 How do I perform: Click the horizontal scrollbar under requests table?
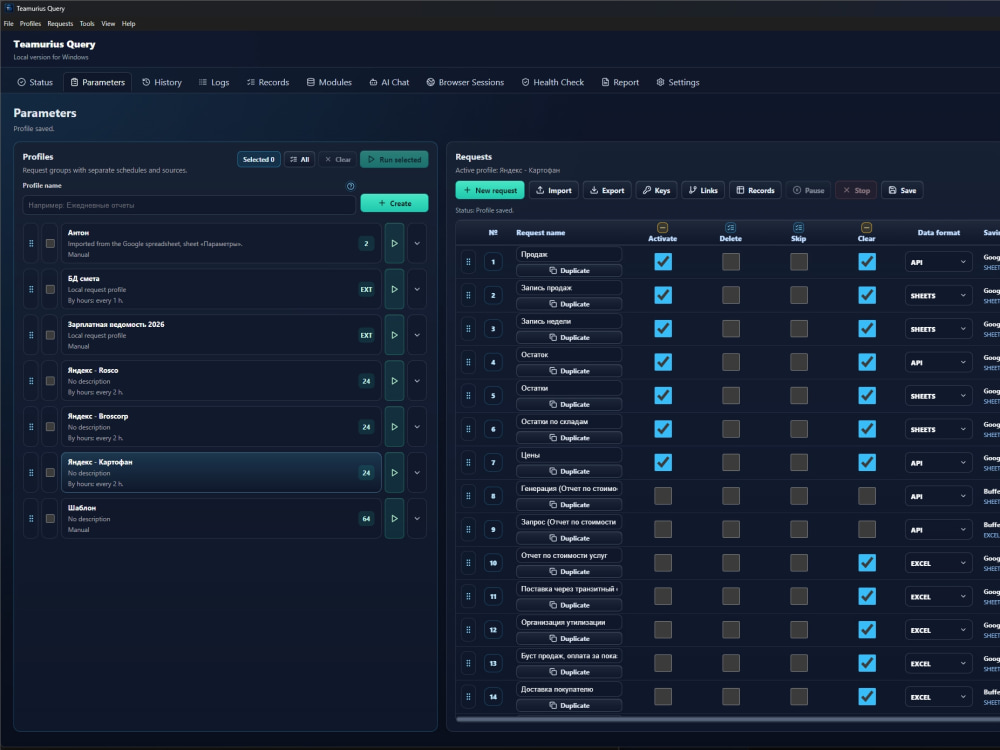pyautogui.click(x=728, y=719)
